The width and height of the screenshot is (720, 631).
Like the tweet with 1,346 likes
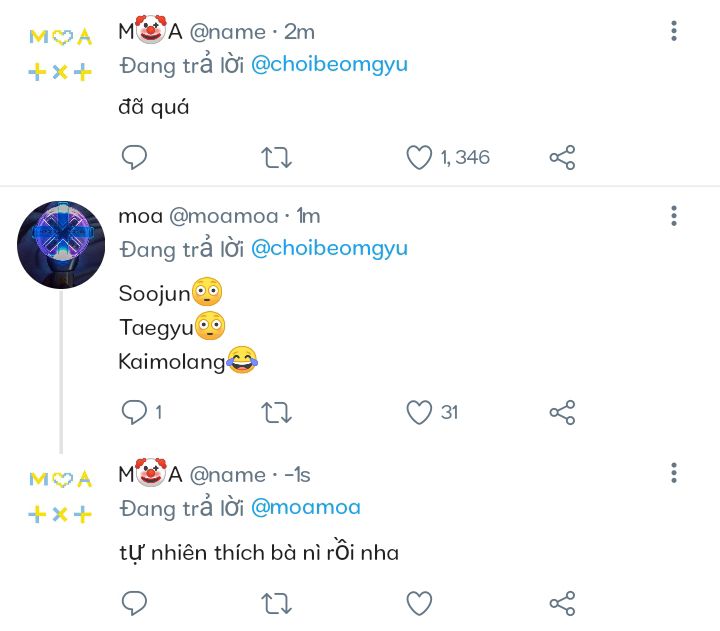[x=419, y=157]
